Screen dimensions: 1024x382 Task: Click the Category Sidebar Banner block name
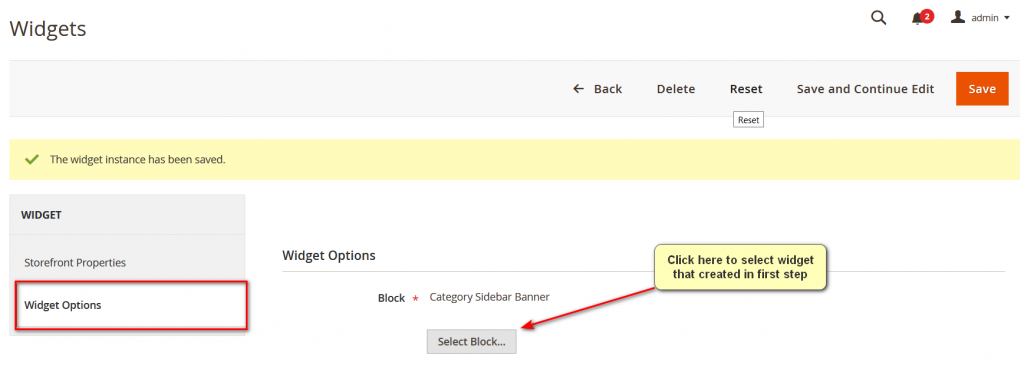pyautogui.click(x=490, y=297)
